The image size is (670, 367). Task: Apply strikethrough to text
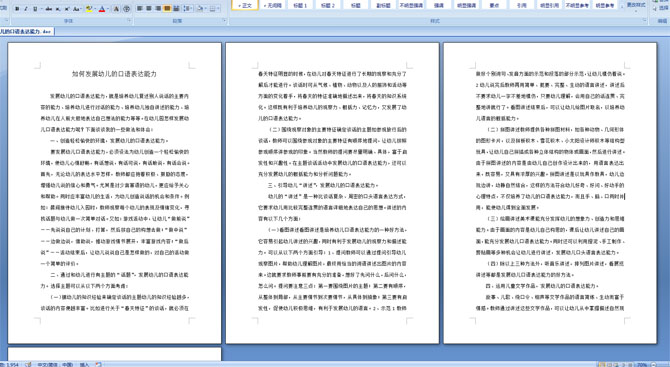tap(49, 9)
